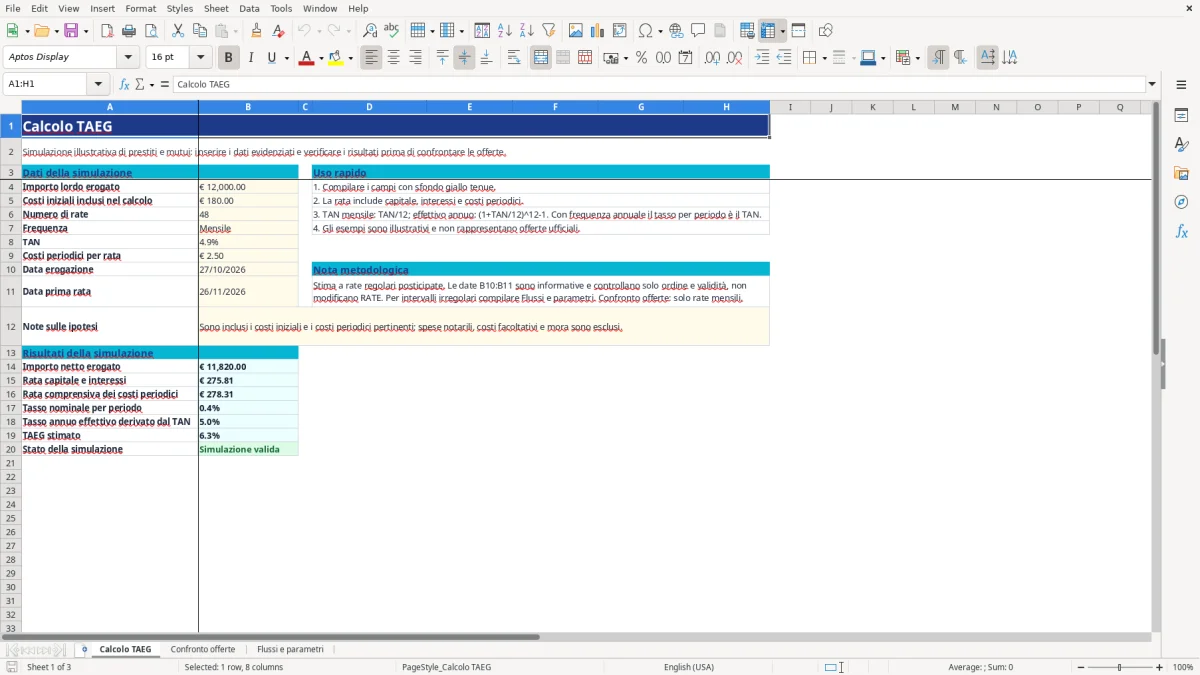The image size is (1200, 675).
Task: Open the sidebar Styles deck
Action: pyautogui.click(x=1181, y=144)
